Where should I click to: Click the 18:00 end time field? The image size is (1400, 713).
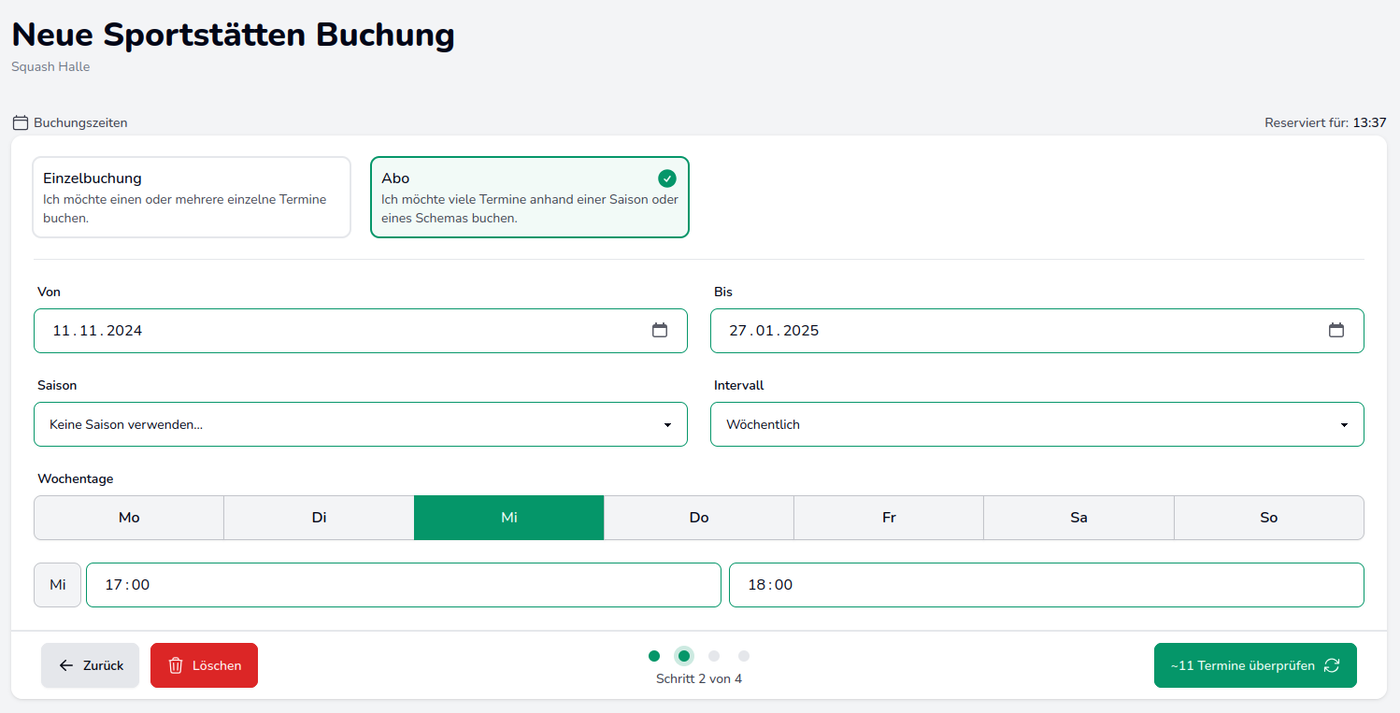1045,585
